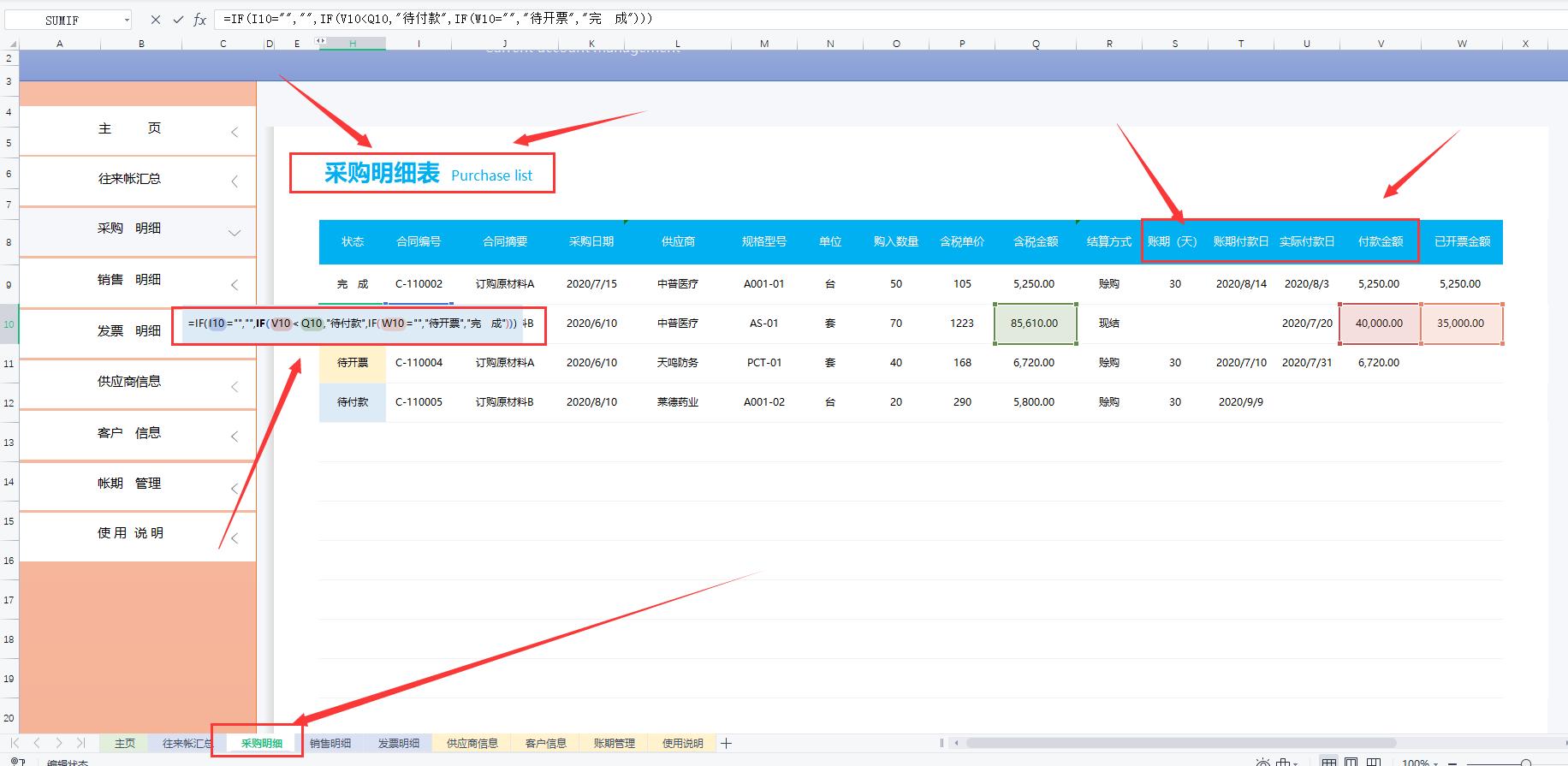Open the 往来帐汇总 sidebar button

(129, 179)
